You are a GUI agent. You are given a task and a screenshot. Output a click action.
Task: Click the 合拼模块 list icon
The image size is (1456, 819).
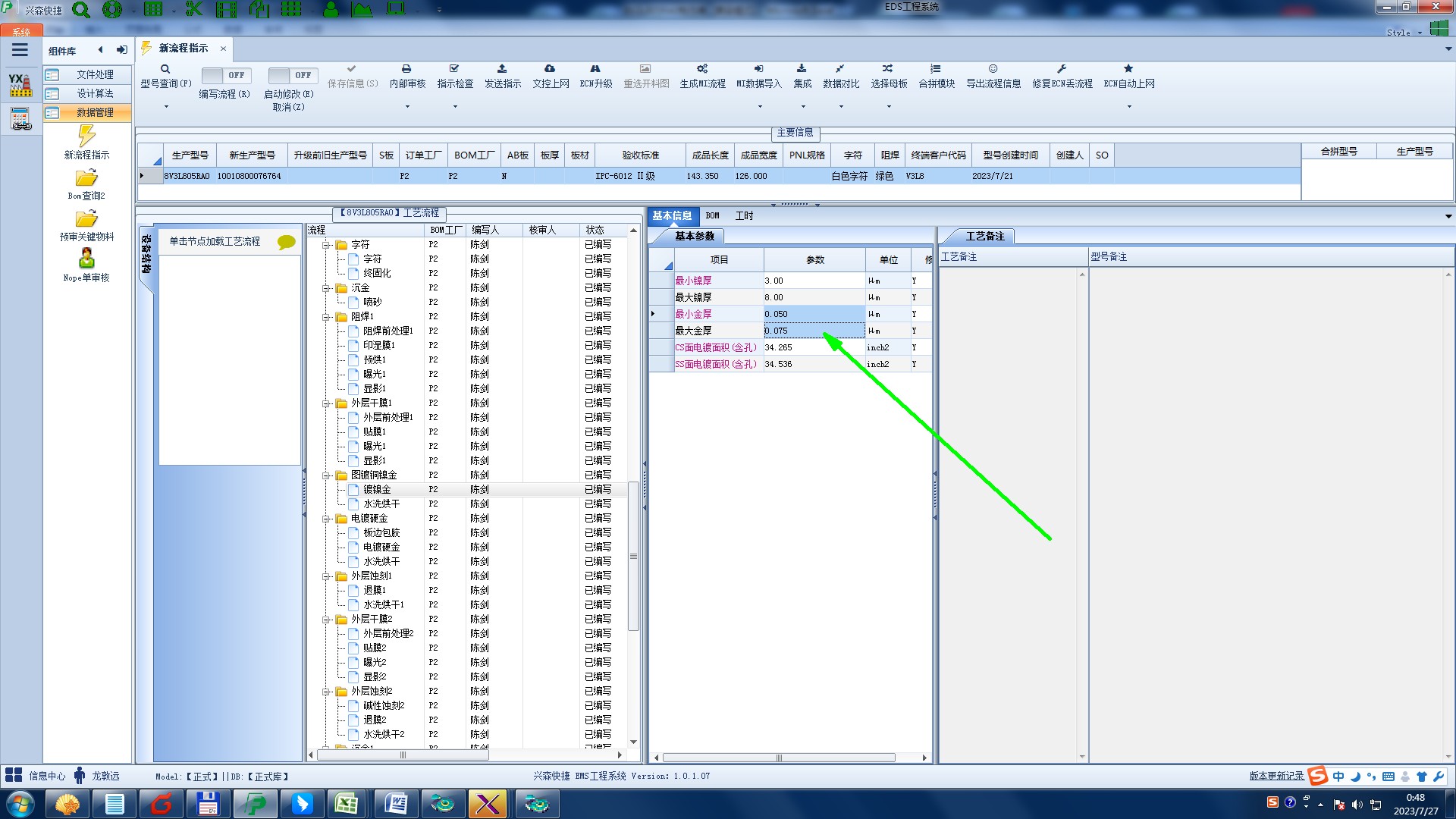(x=936, y=69)
